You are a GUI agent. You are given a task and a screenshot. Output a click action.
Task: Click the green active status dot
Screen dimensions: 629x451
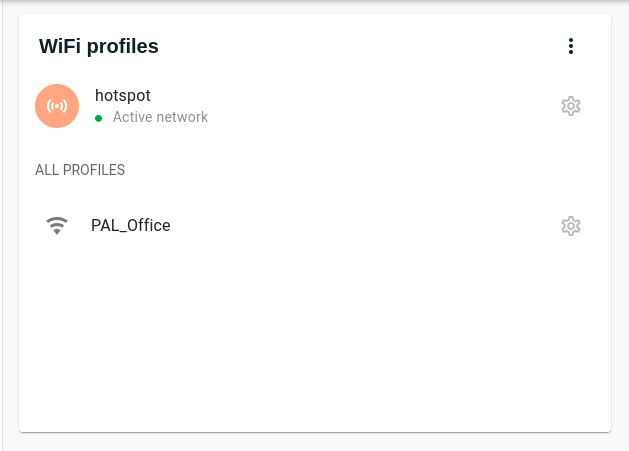pyautogui.click(x=99, y=118)
